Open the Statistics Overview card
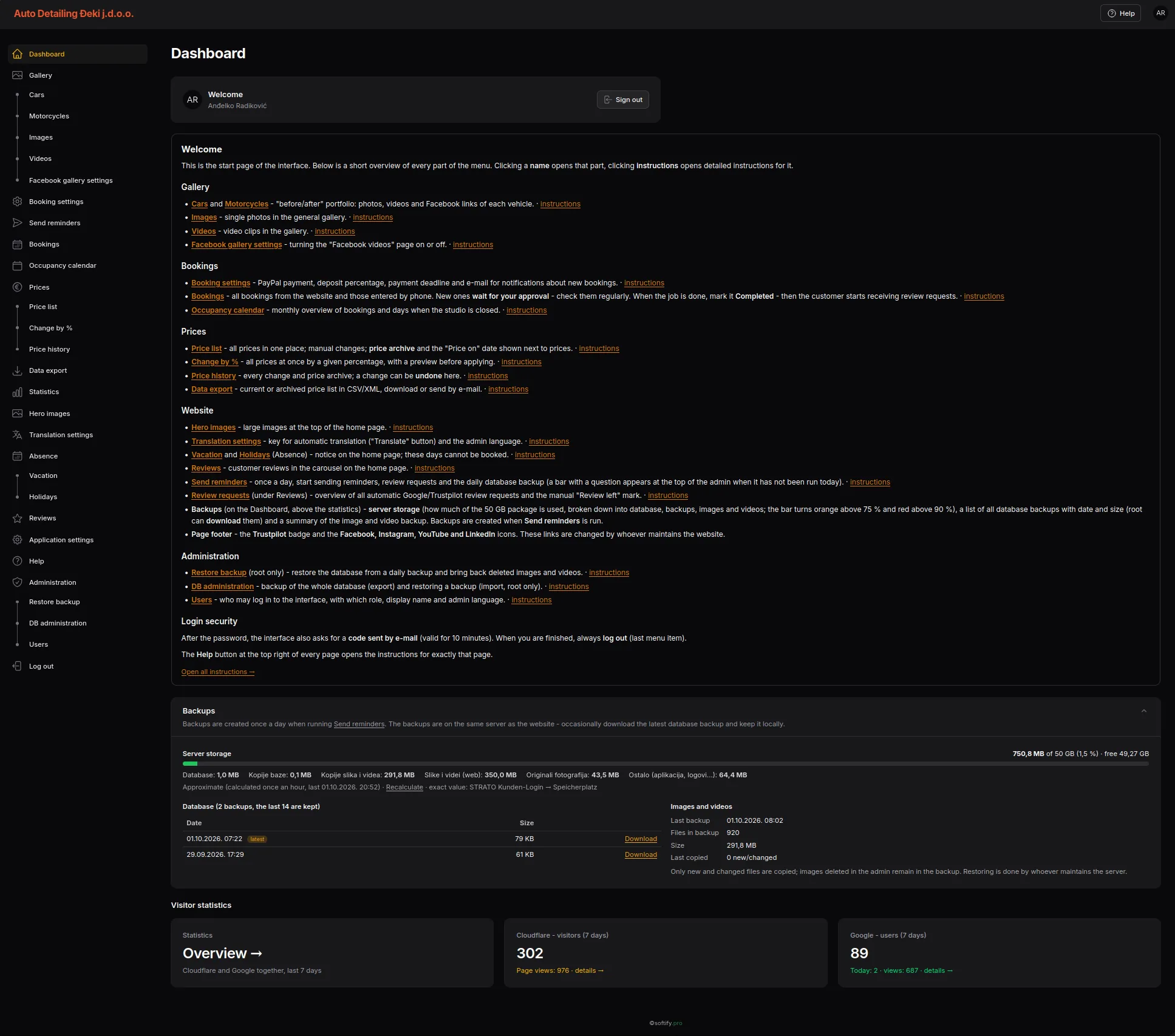Image resolution: width=1175 pixels, height=1036 pixels. coord(332,953)
